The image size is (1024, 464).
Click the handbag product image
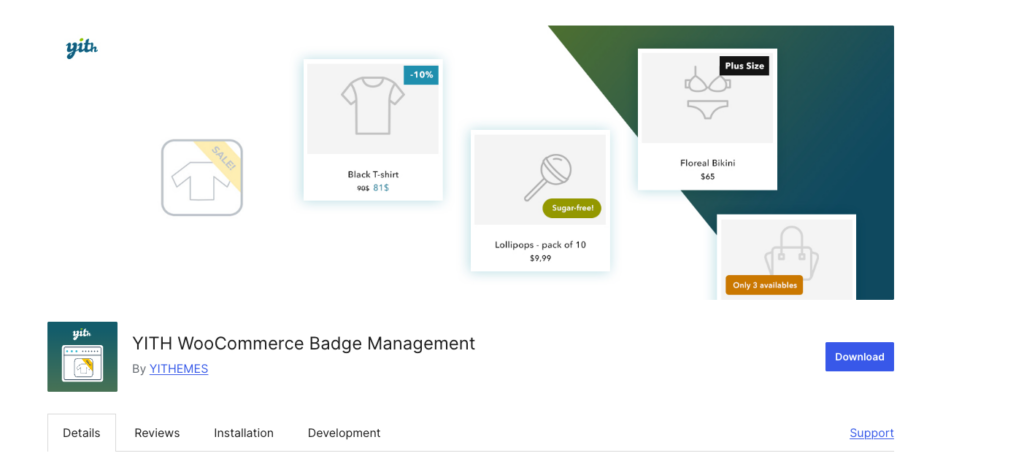tap(786, 259)
